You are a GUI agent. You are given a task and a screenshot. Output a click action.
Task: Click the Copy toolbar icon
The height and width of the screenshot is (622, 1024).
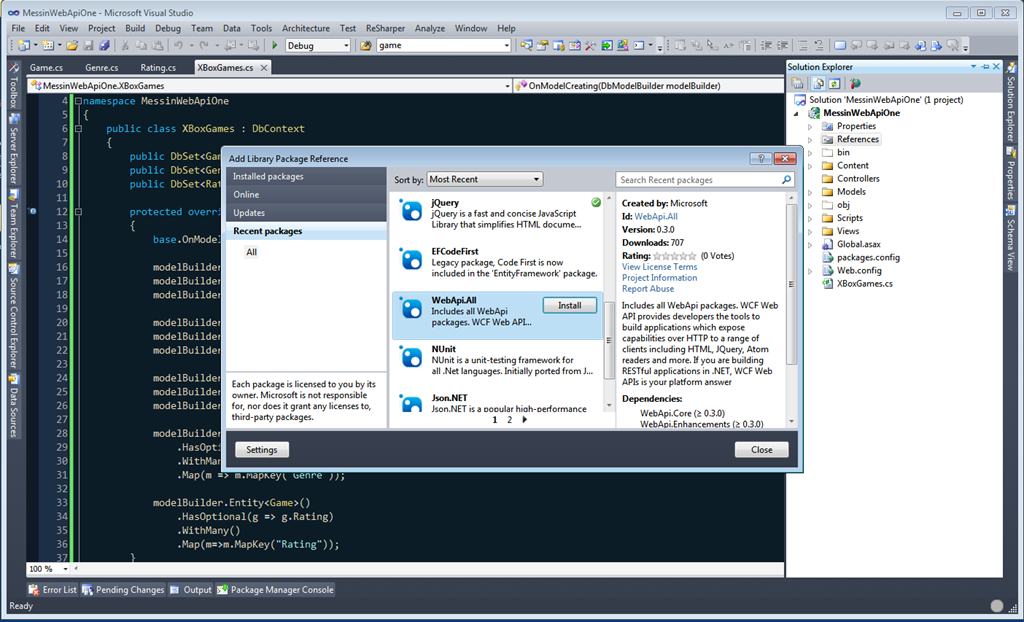coord(141,45)
